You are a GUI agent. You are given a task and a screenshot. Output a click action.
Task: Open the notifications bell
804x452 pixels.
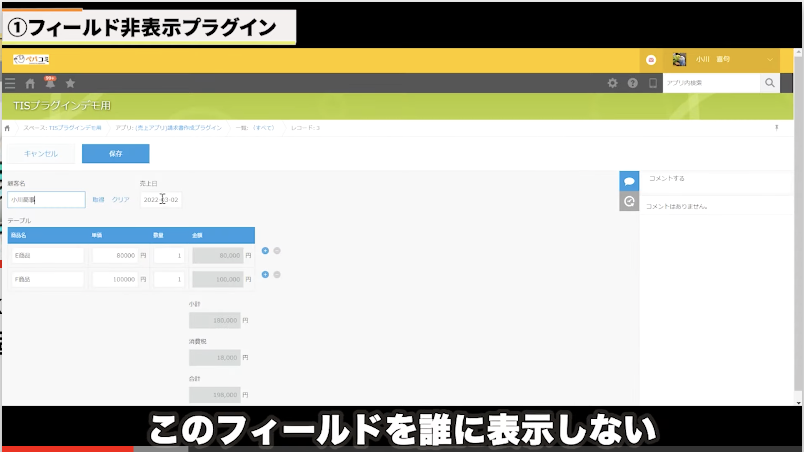point(50,83)
